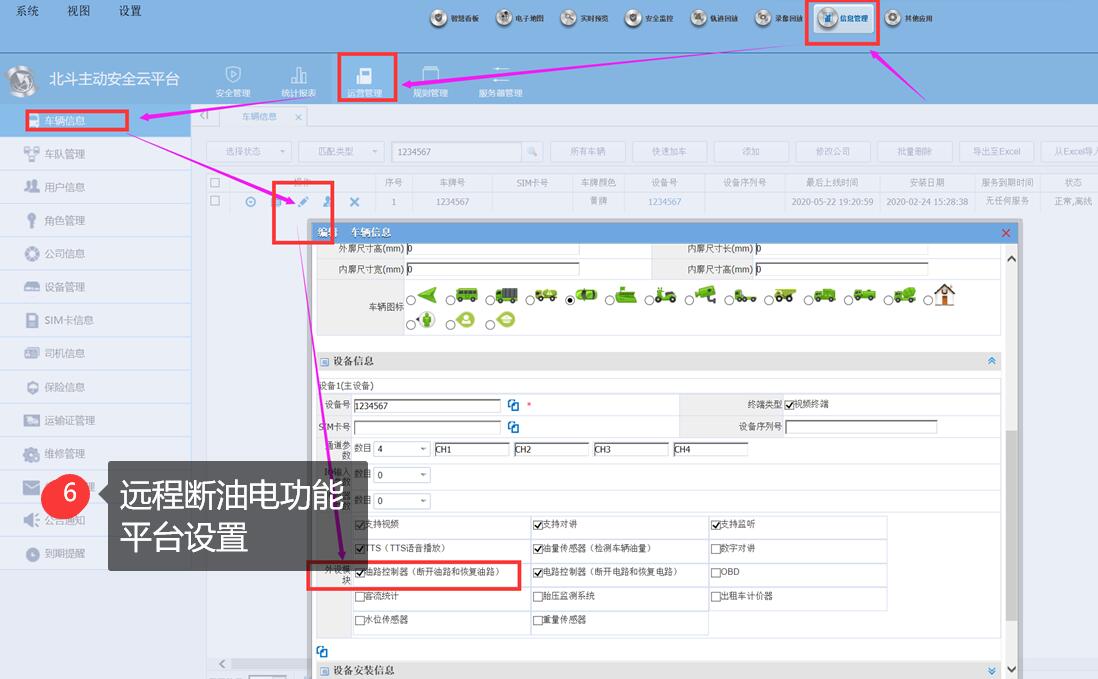The height and width of the screenshot is (679, 1098).
Task: Open 运营管理 module icon
Action: tap(365, 76)
